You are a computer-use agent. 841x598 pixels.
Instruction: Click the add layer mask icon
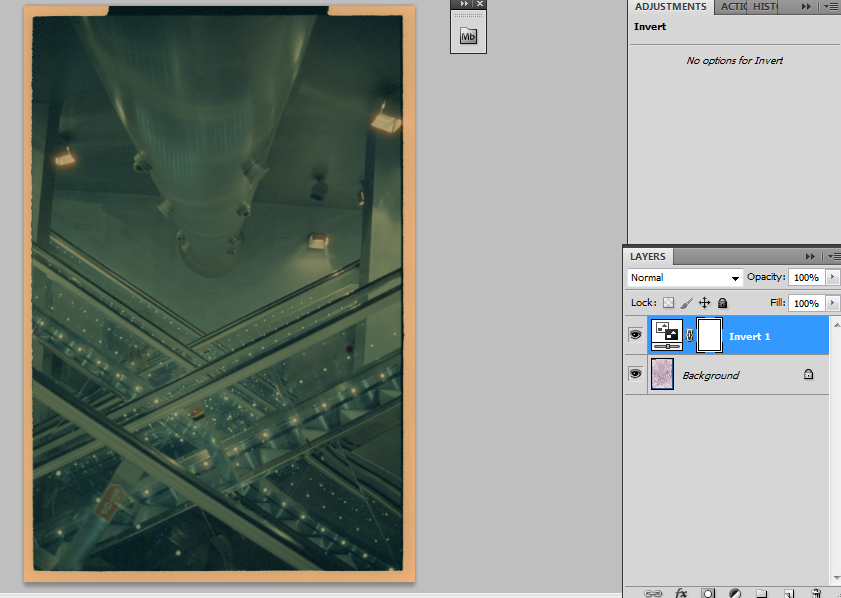point(707,593)
